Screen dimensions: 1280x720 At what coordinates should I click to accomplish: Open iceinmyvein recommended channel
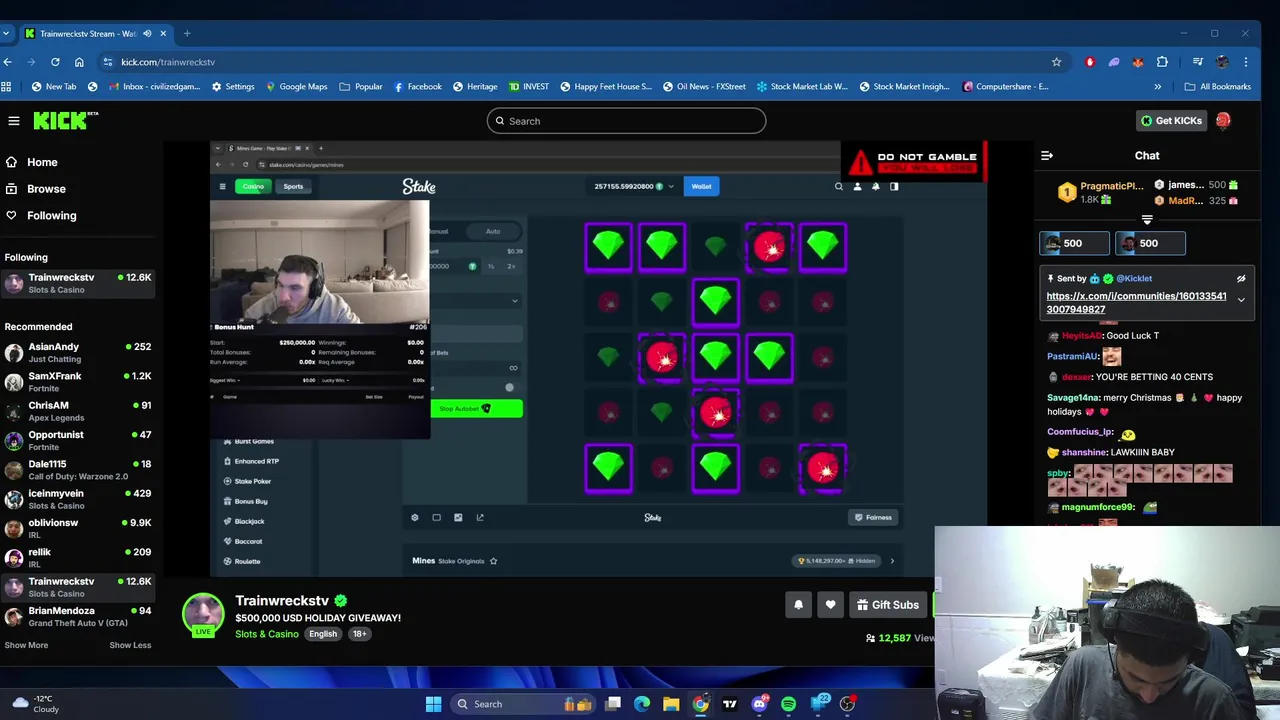pos(78,499)
